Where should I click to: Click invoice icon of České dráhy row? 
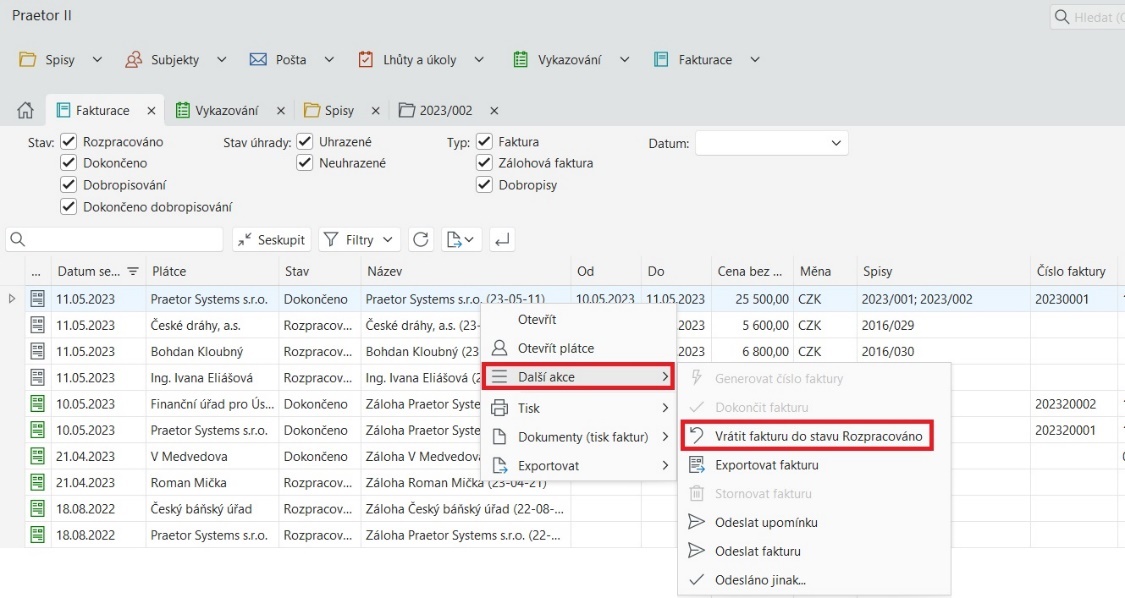(x=38, y=325)
